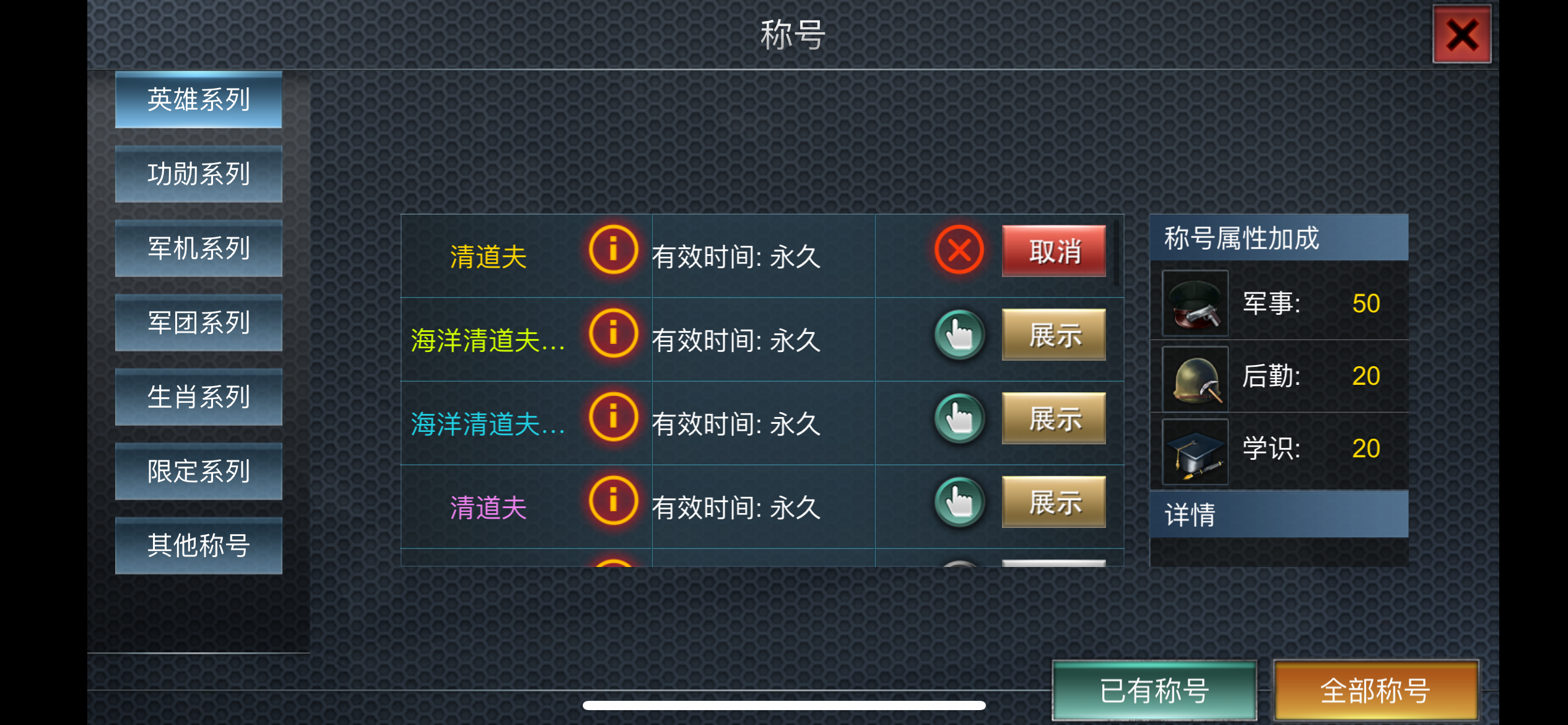Display the yellow 海洋清道夫 title
This screenshot has width=1568, height=725.
(1054, 335)
